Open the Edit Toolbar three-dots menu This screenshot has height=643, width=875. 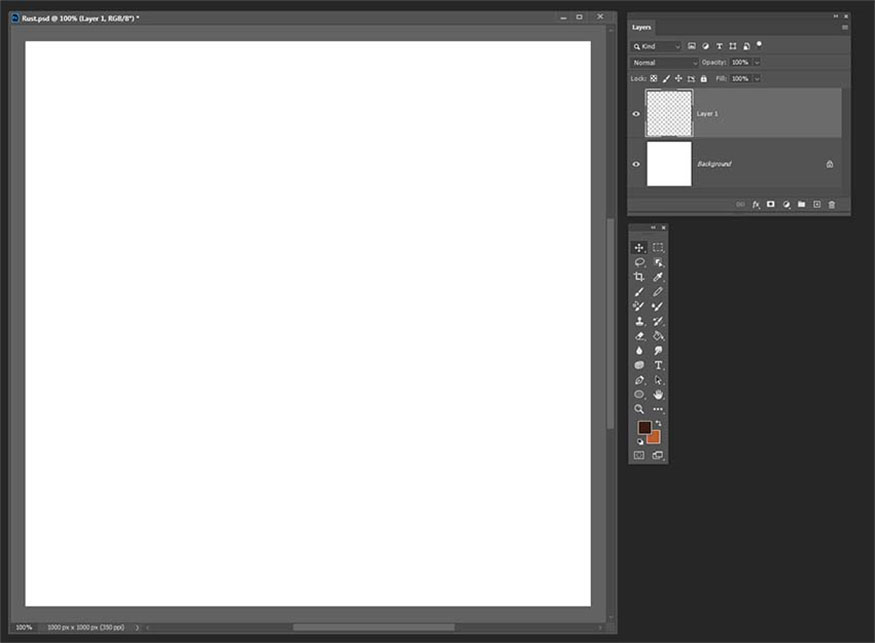point(658,409)
